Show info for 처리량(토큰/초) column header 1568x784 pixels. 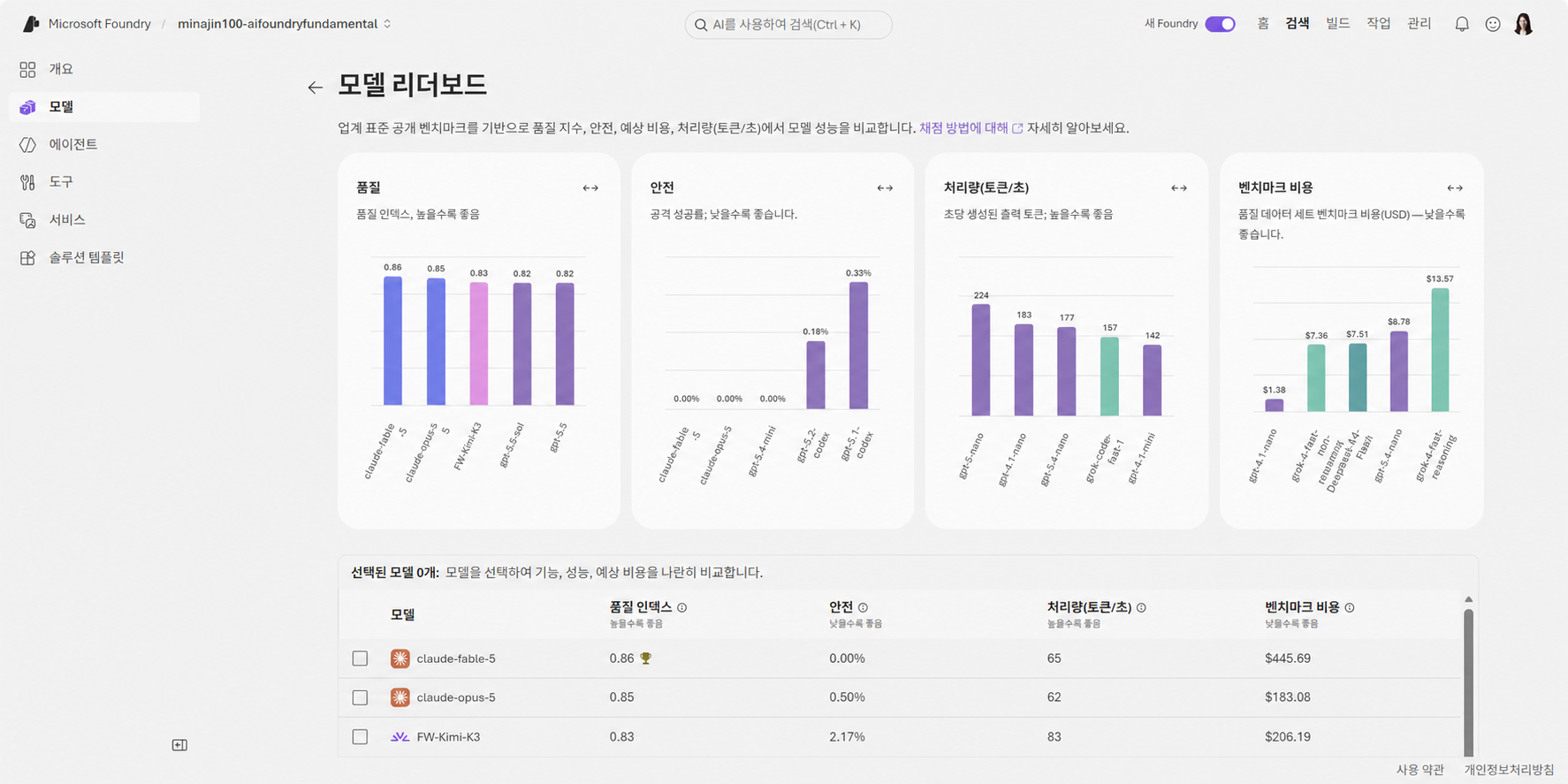pos(1141,607)
